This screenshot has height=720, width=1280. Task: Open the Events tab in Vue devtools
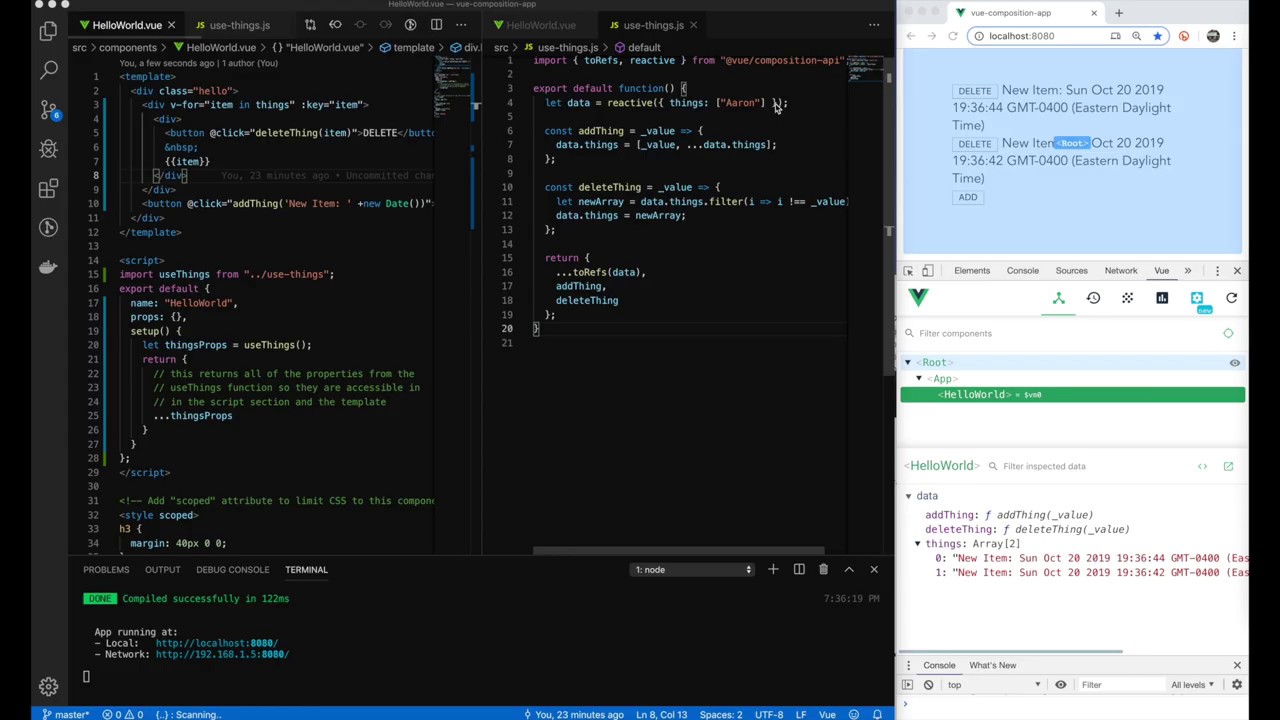(1127, 298)
